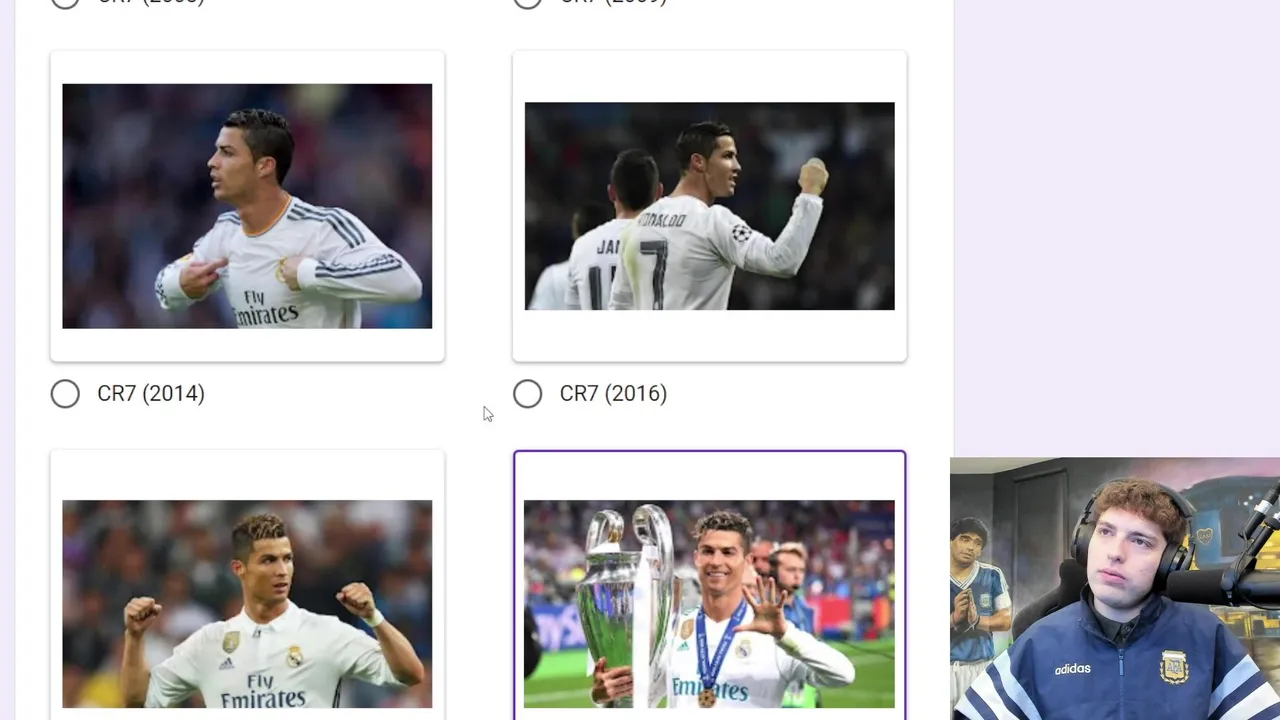The width and height of the screenshot is (1280, 720).
Task: Click the empty lavender area beside the form
Action: (x=1116, y=228)
